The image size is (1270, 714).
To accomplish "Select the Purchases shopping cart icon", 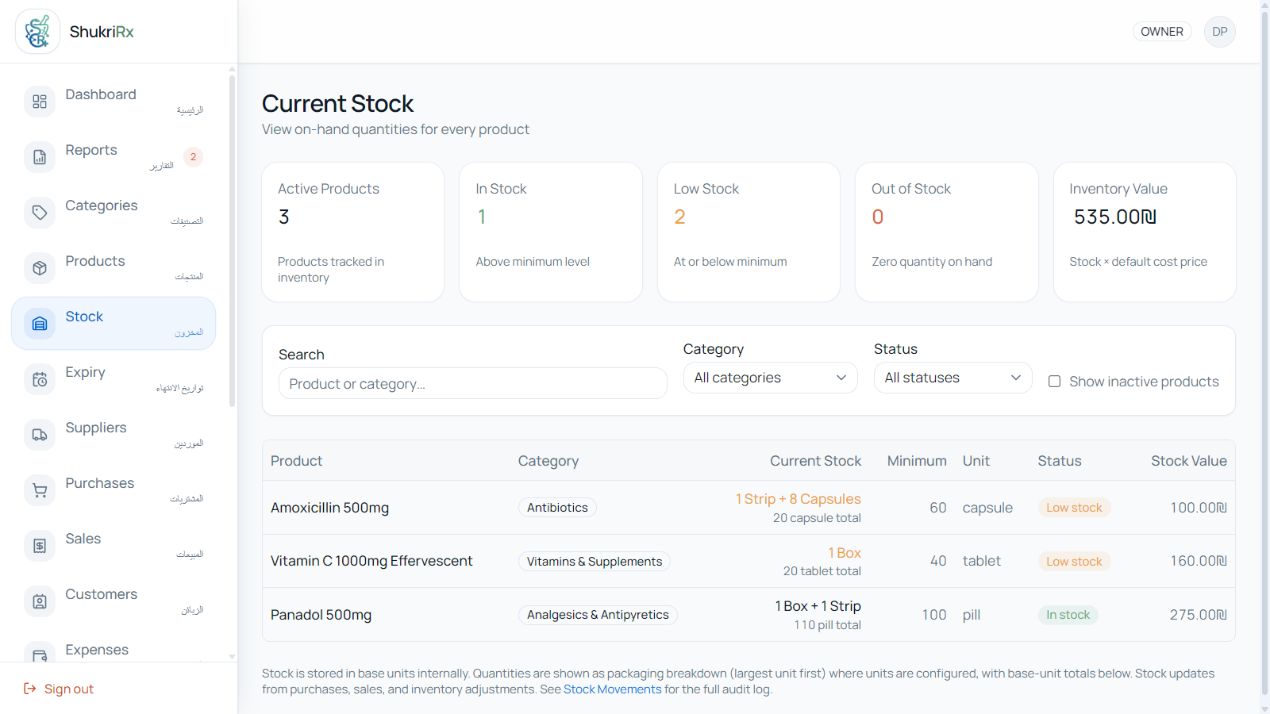I will [40, 490].
